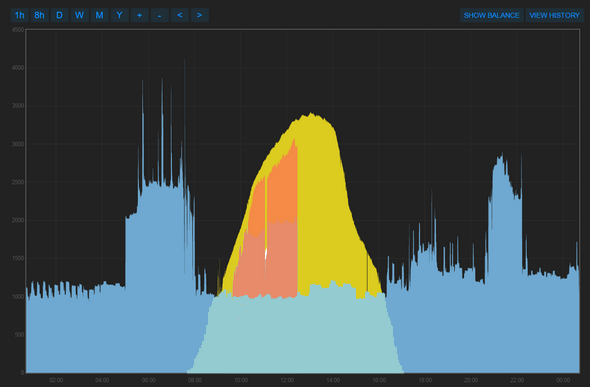Select the D (day) view
Screen dimensions: 590x387
tap(59, 15)
